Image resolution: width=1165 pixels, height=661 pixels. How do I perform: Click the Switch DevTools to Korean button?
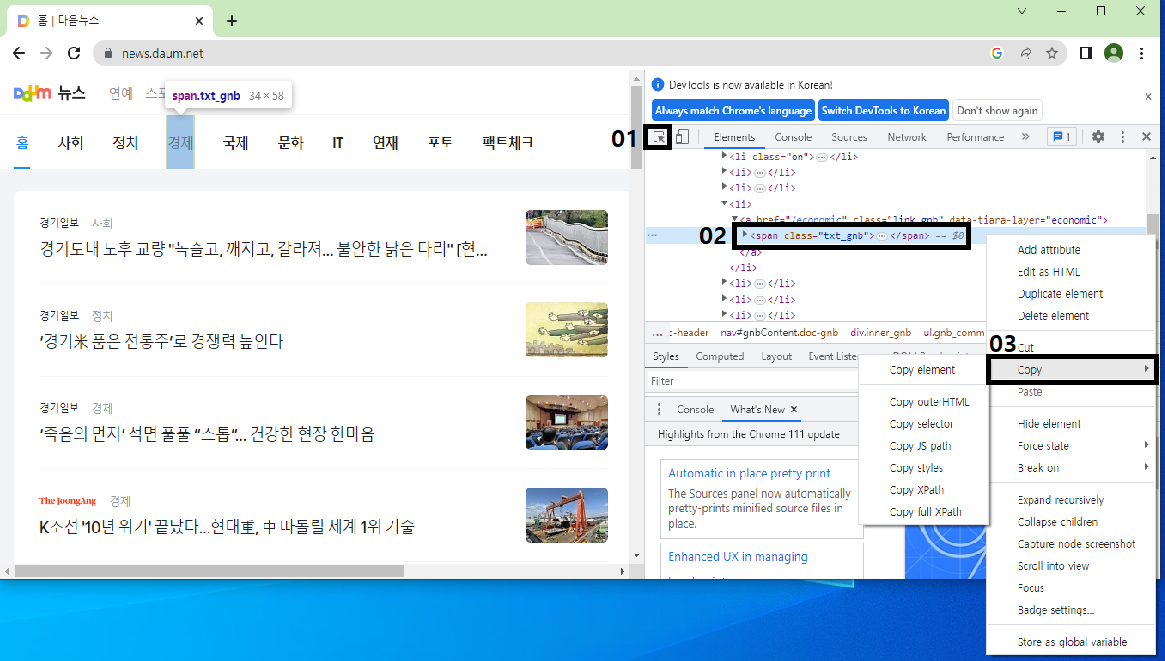(x=883, y=110)
